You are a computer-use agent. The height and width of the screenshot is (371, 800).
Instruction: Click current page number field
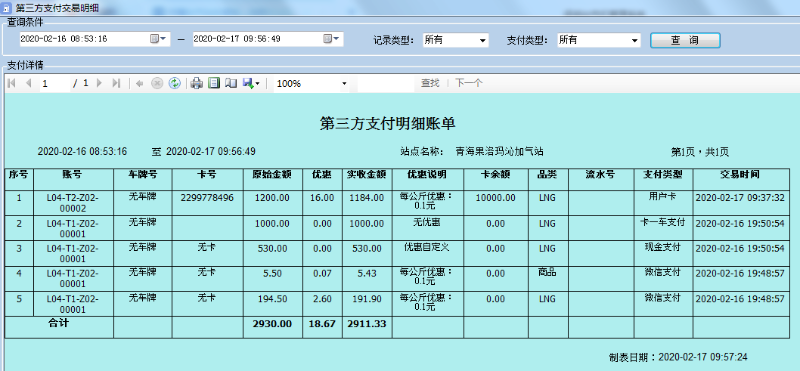pos(55,83)
